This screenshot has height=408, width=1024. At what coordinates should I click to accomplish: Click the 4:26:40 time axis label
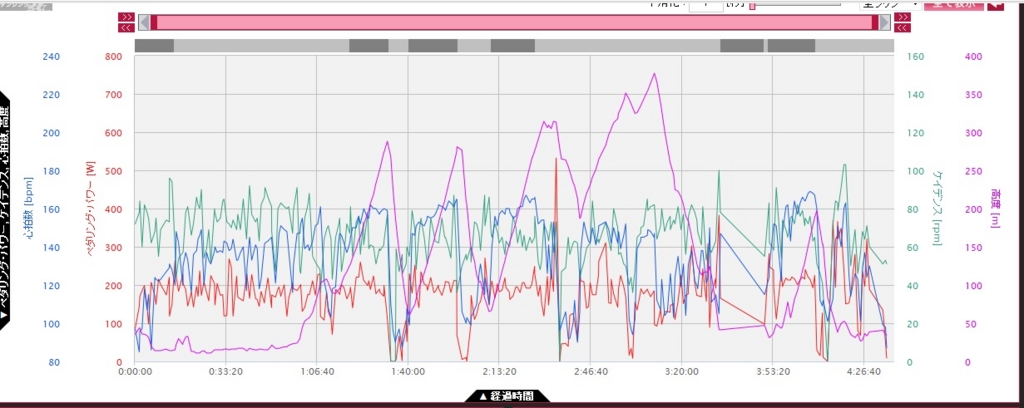[x=863, y=371]
